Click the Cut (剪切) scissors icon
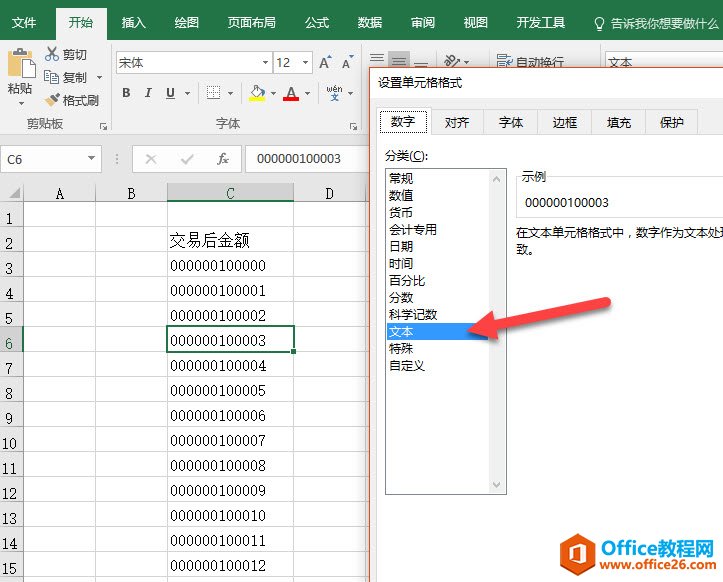This screenshot has height=582, width=723. coord(52,55)
